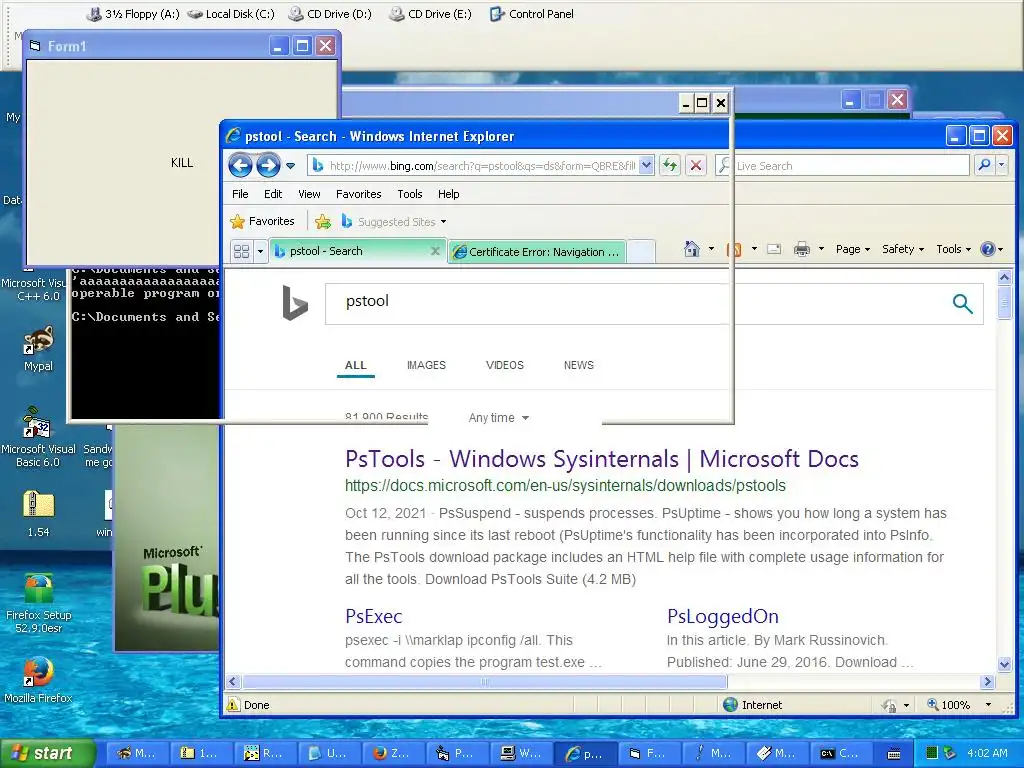Open CD Drive (D:) shortcut
The width and height of the screenshot is (1024, 768).
click(x=330, y=14)
